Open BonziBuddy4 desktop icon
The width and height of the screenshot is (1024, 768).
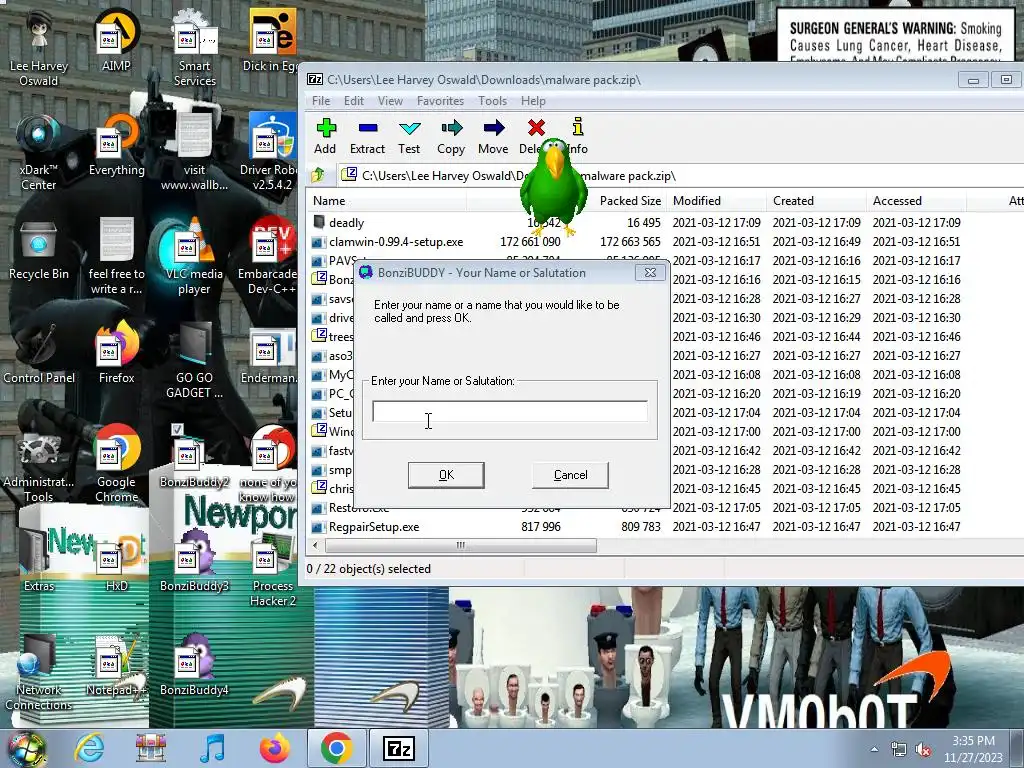coord(194,665)
